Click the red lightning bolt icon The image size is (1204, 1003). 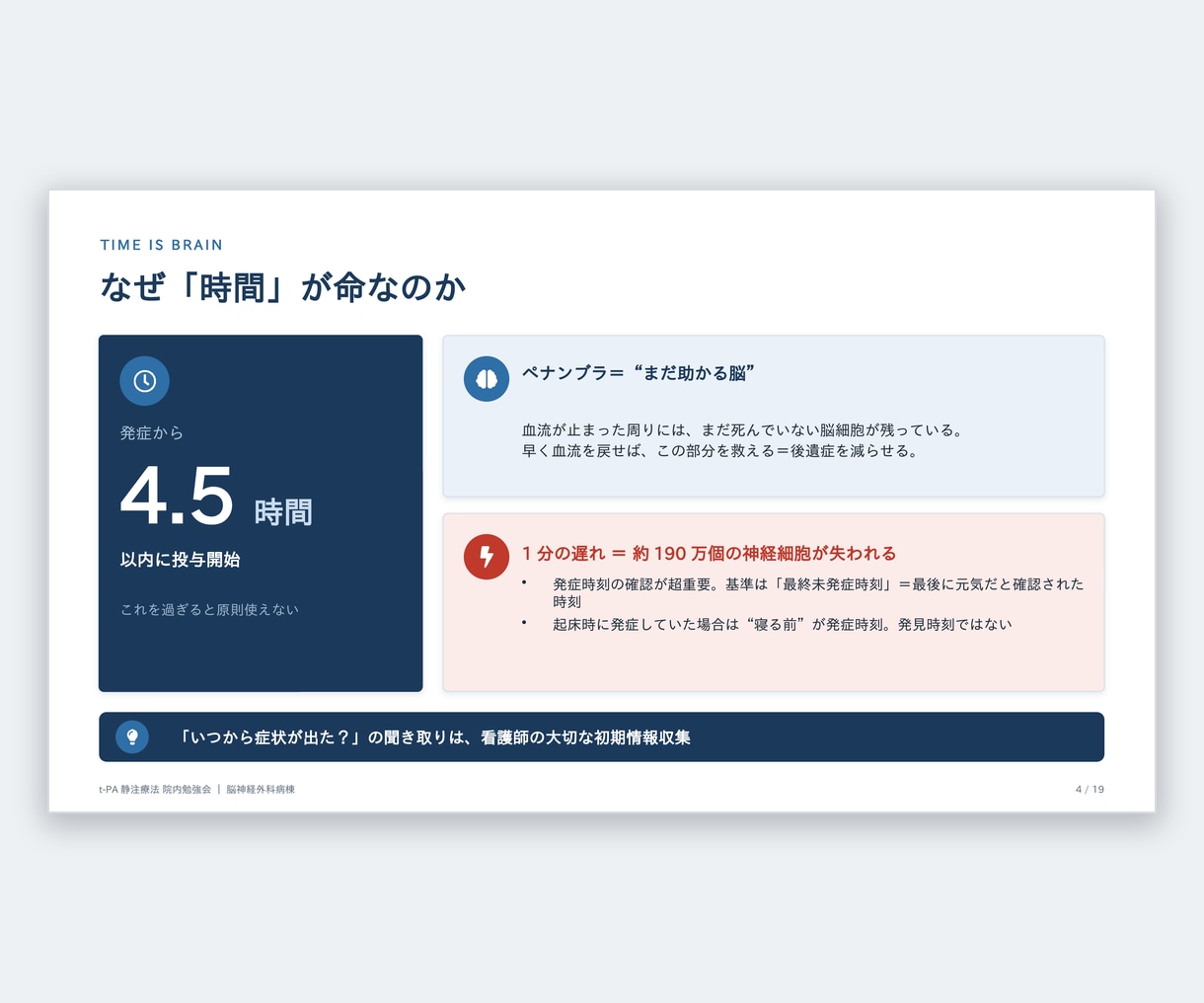(x=487, y=557)
